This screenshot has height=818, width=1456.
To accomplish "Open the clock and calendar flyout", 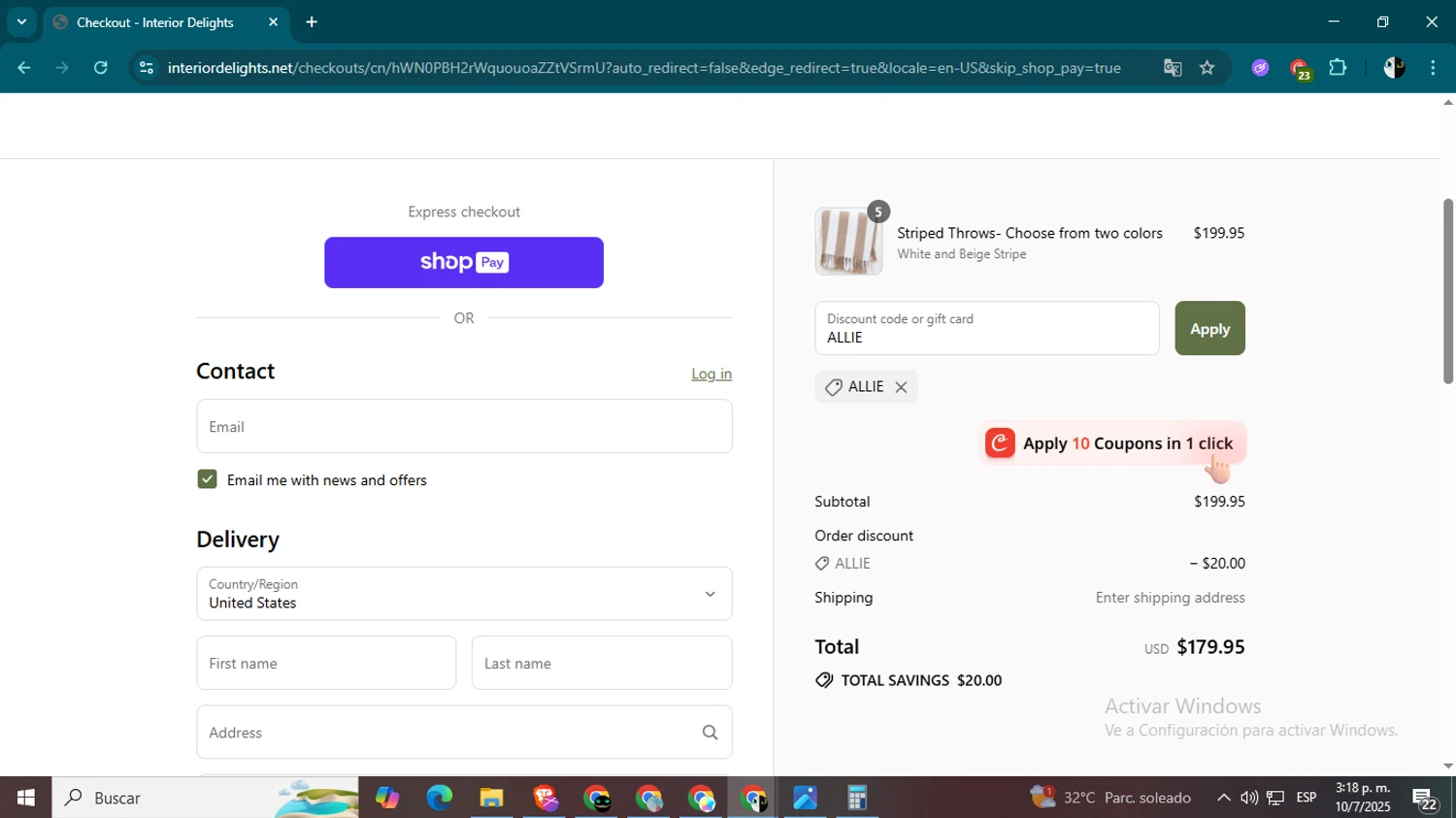I will point(1363,798).
